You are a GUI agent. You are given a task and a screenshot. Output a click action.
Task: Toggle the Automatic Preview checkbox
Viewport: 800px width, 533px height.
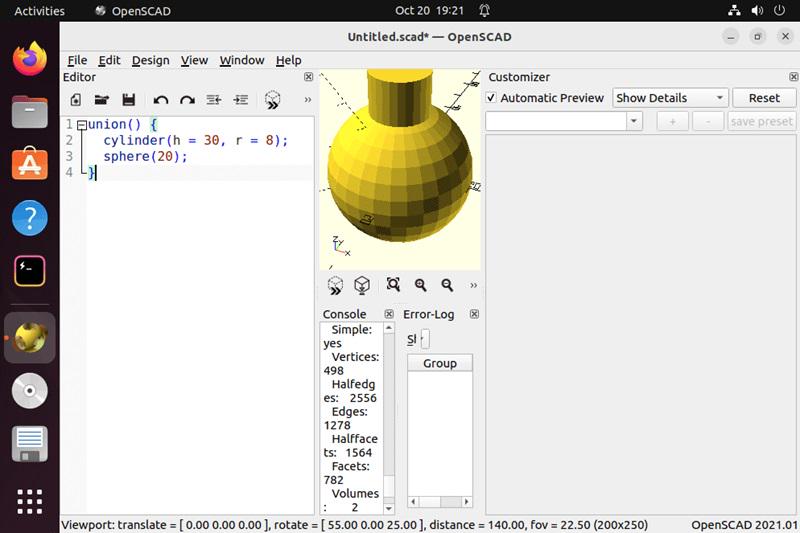[x=491, y=97]
